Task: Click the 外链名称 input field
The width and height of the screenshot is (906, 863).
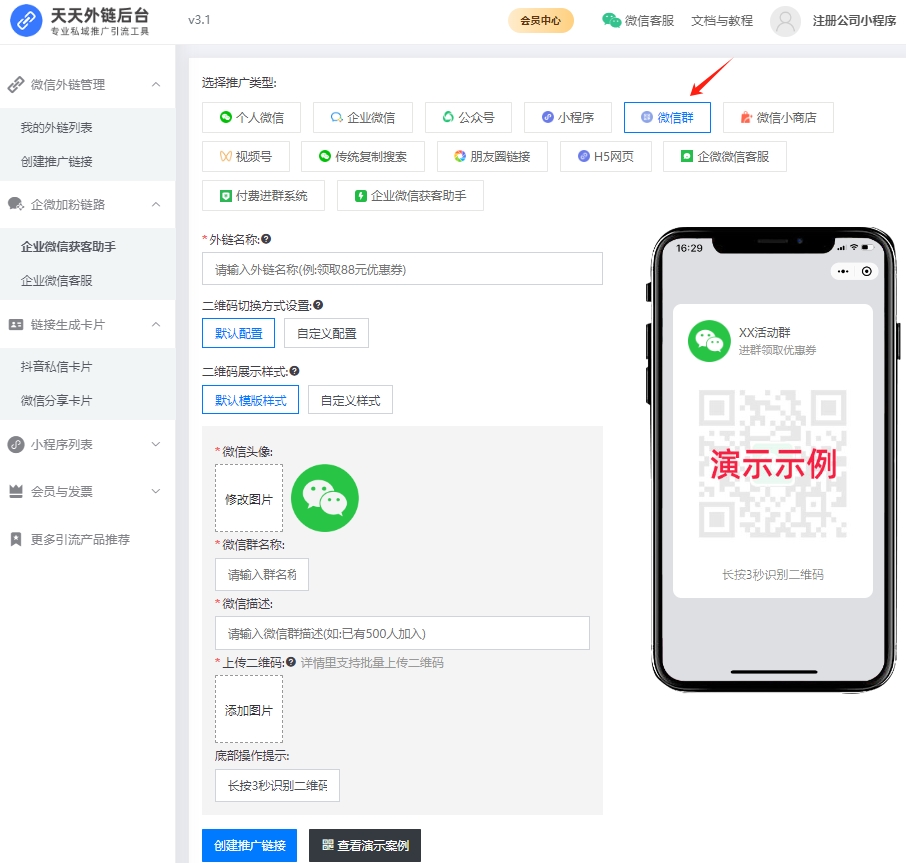Action: [x=402, y=269]
